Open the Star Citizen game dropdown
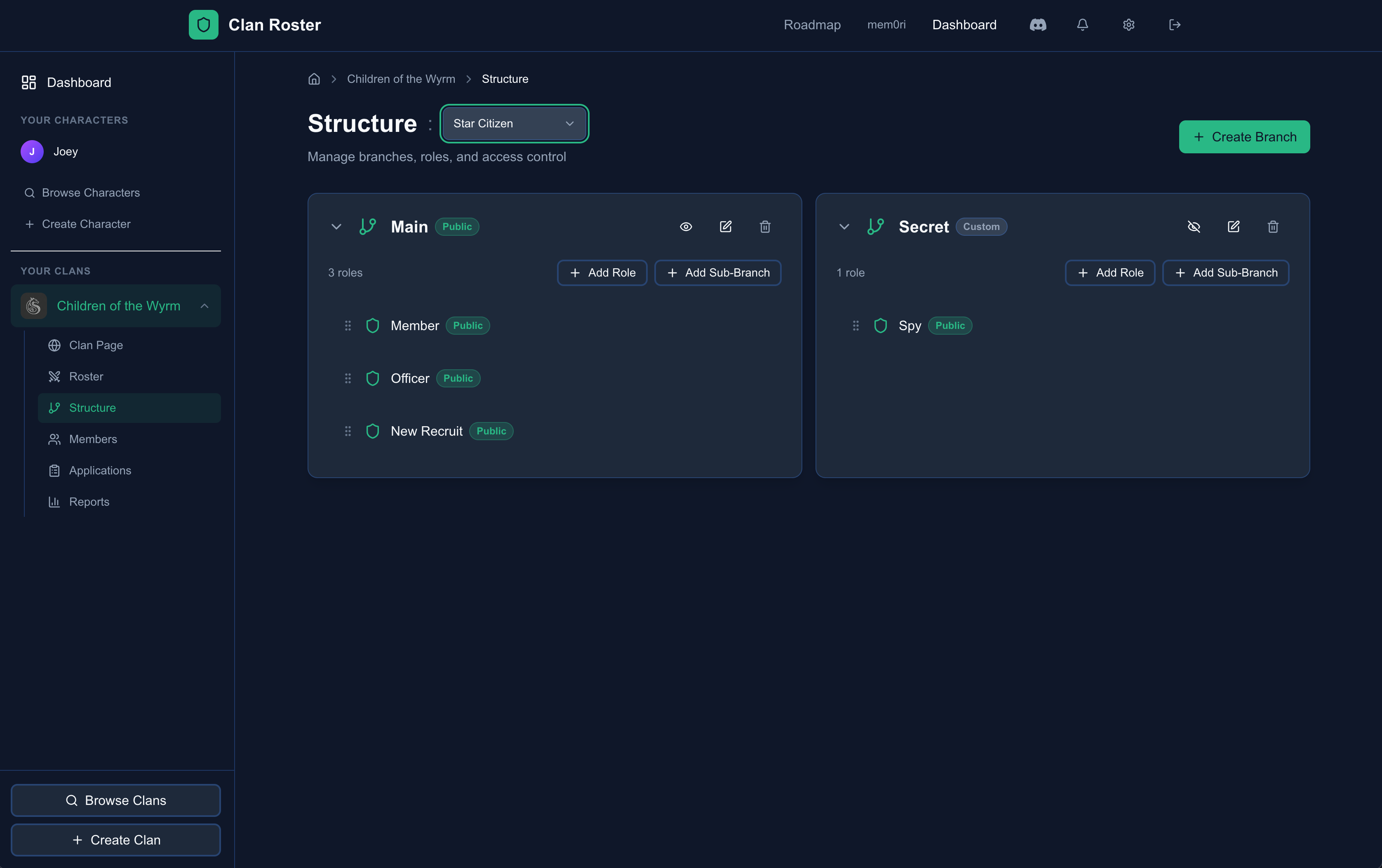1382x868 pixels. pos(514,123)
